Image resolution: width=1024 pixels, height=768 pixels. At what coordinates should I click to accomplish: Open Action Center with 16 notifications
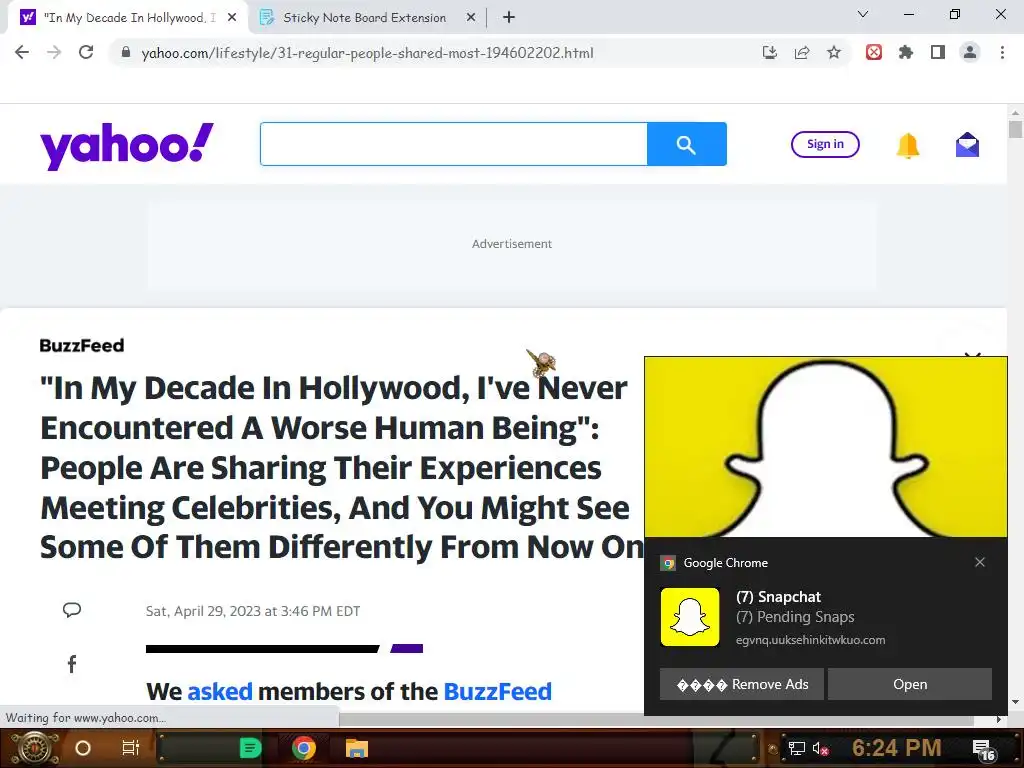984,750
